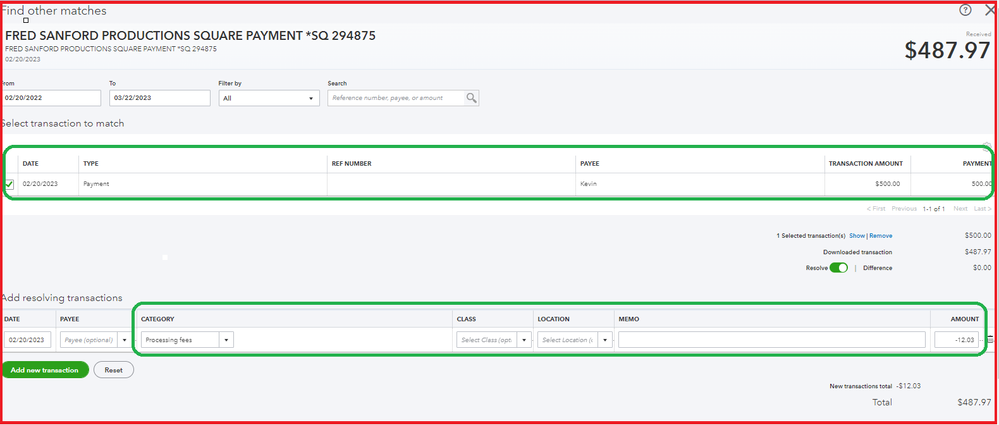The width and height of the screenshot is (999, 425).
Task: Click the 02/20/2023 date cell
Action: [x=40, y=184]
